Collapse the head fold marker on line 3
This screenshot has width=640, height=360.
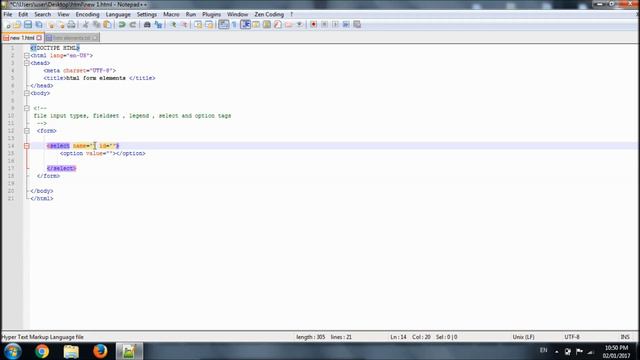click(x=27, y=63)
